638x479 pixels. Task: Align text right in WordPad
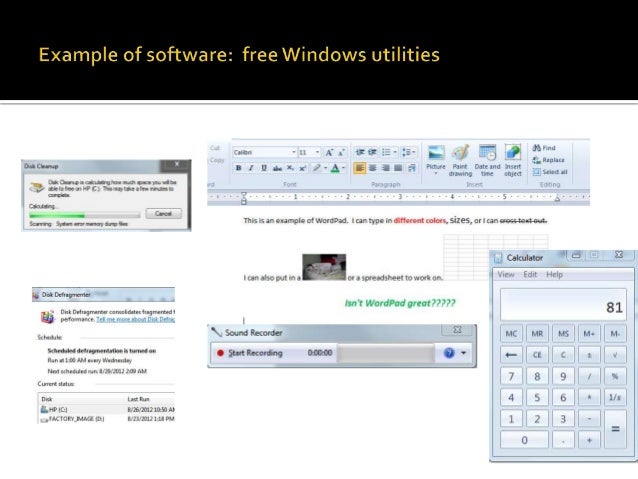coord(386,168)
